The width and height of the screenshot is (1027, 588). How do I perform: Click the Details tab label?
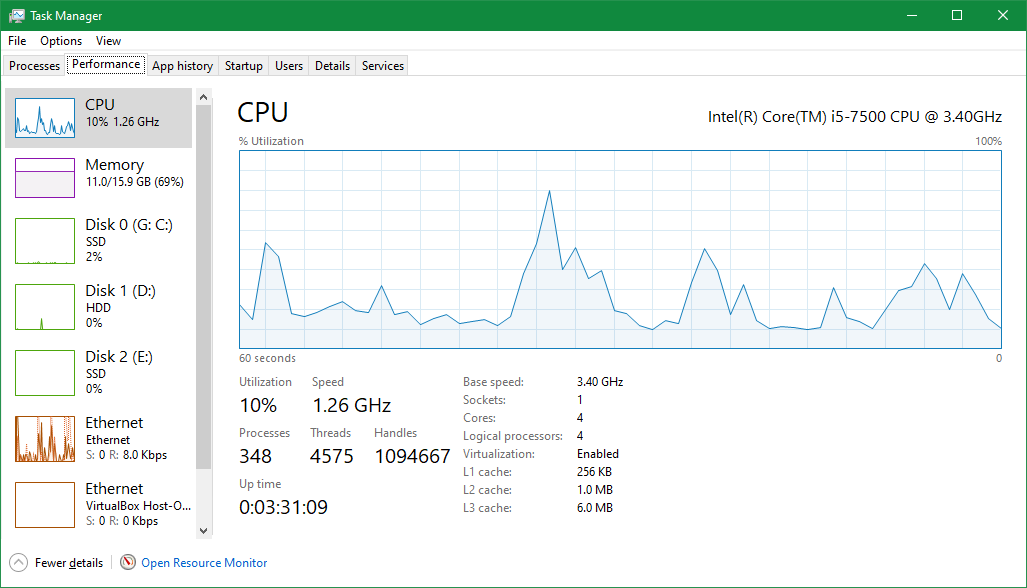pos(332,65)
